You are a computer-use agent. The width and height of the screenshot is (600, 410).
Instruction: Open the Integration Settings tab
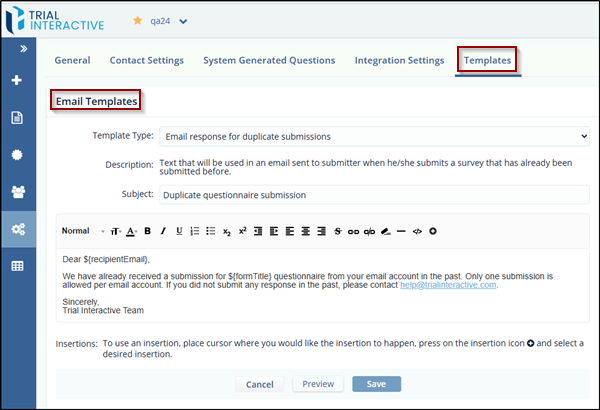pyautogui.click(x=399, y=60)
